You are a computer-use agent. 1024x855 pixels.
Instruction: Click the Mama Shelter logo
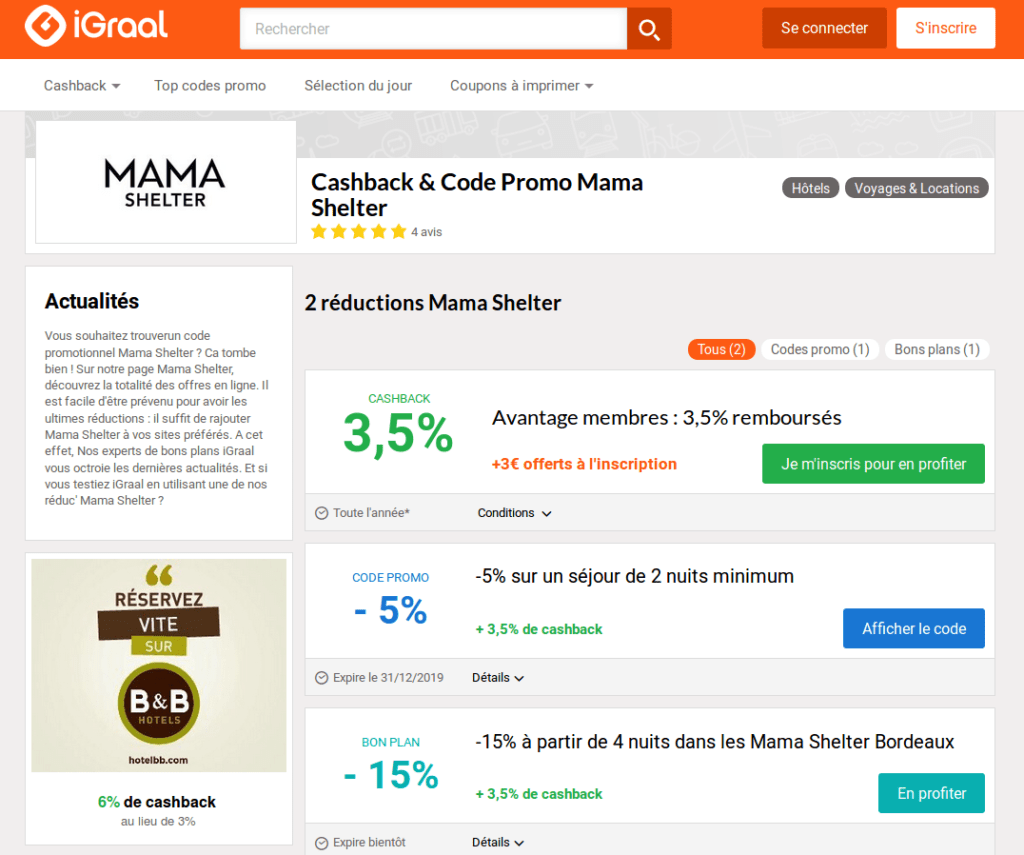click(166, 182)
